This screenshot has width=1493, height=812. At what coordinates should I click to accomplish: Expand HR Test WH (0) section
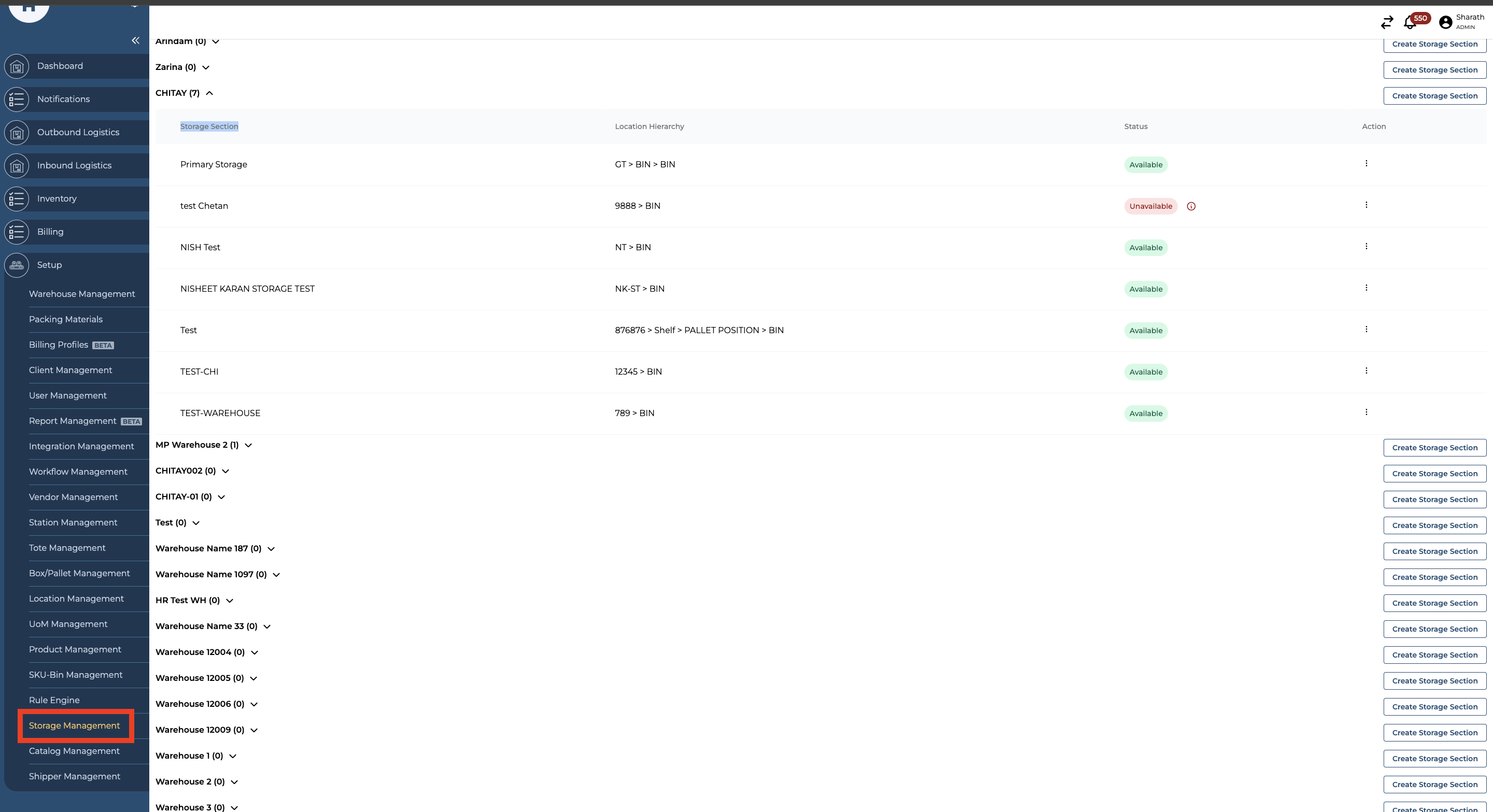[230, 601]
